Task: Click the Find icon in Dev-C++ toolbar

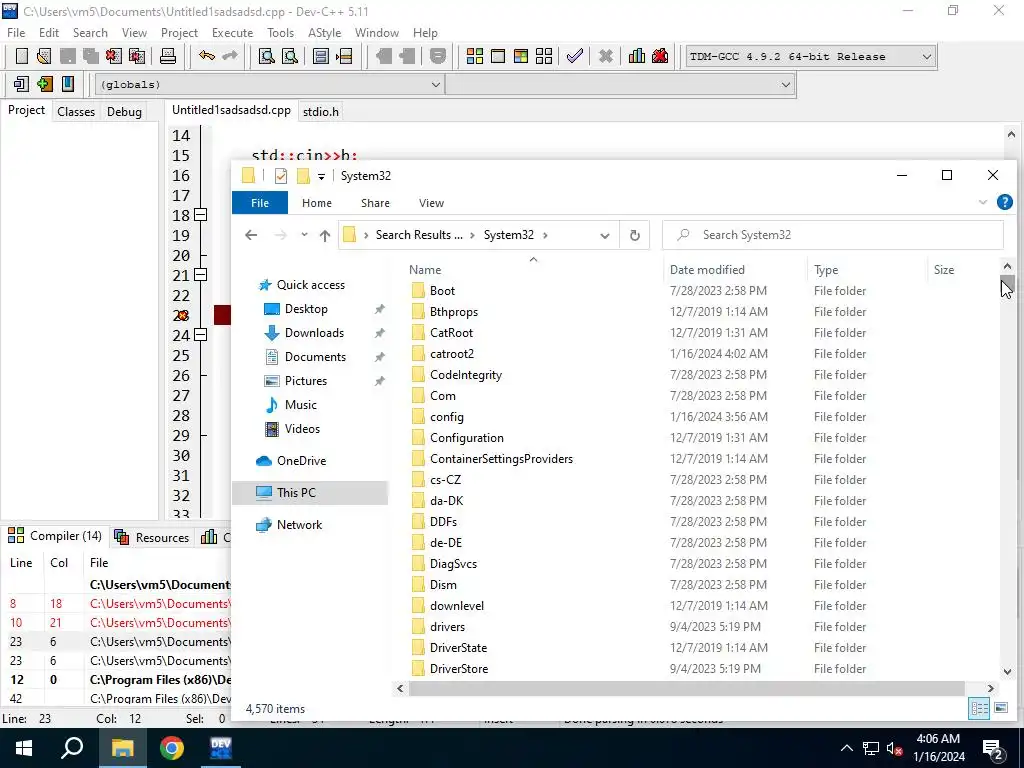Action: click(x=266, y=56)
